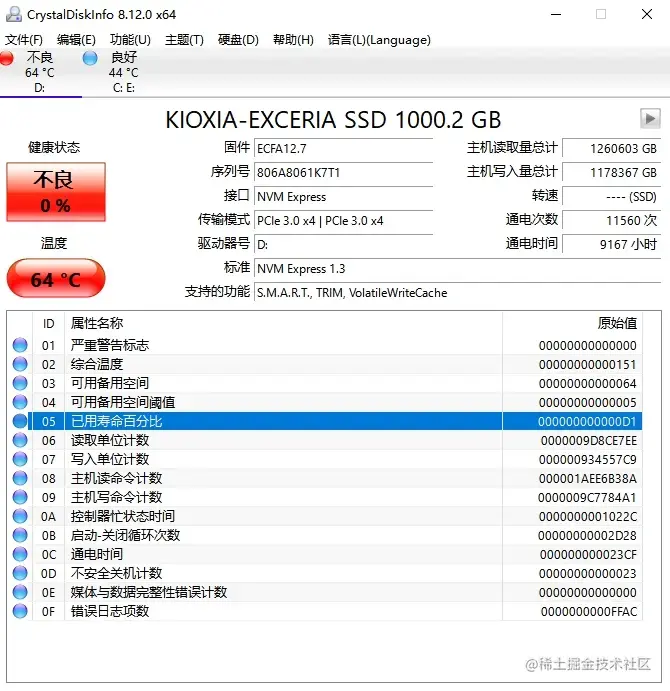Click the drive letter field D:
This screenshot has width=670, height=691.
(x=344, y=244)
